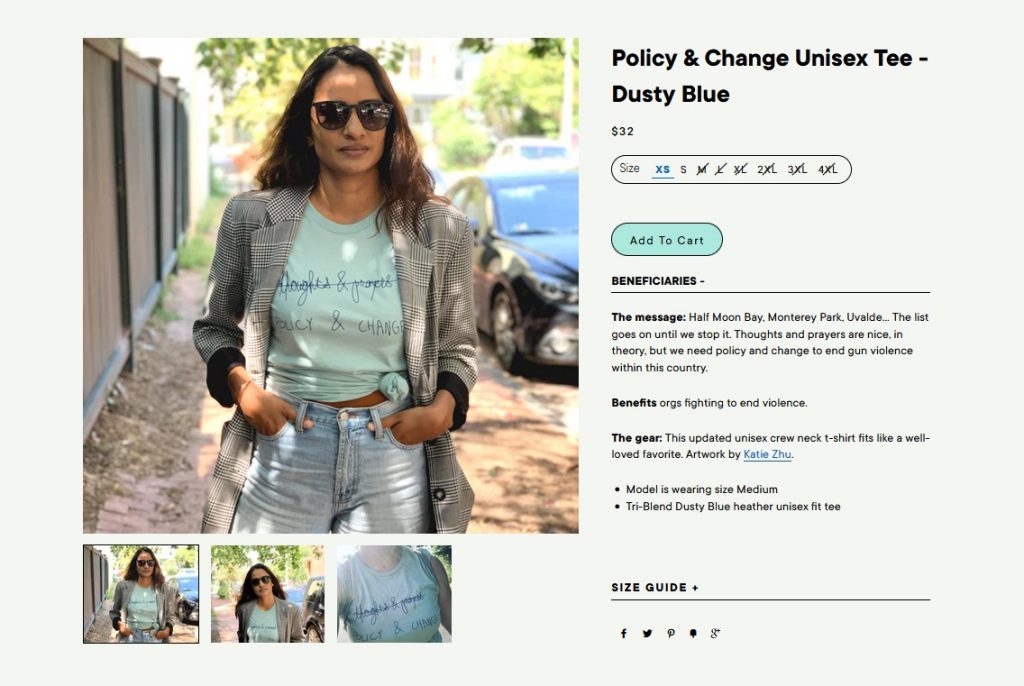This screenshot has width=1024, height=686.
Task: Select the crossed-out 2XL size
Action: [767, 169]
